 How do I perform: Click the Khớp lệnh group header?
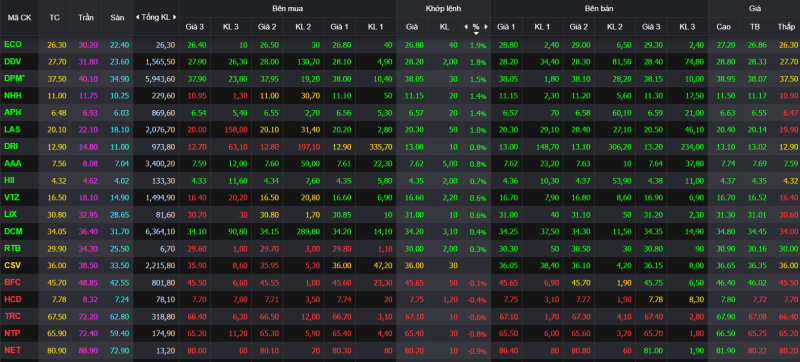(x=443, y=9)
